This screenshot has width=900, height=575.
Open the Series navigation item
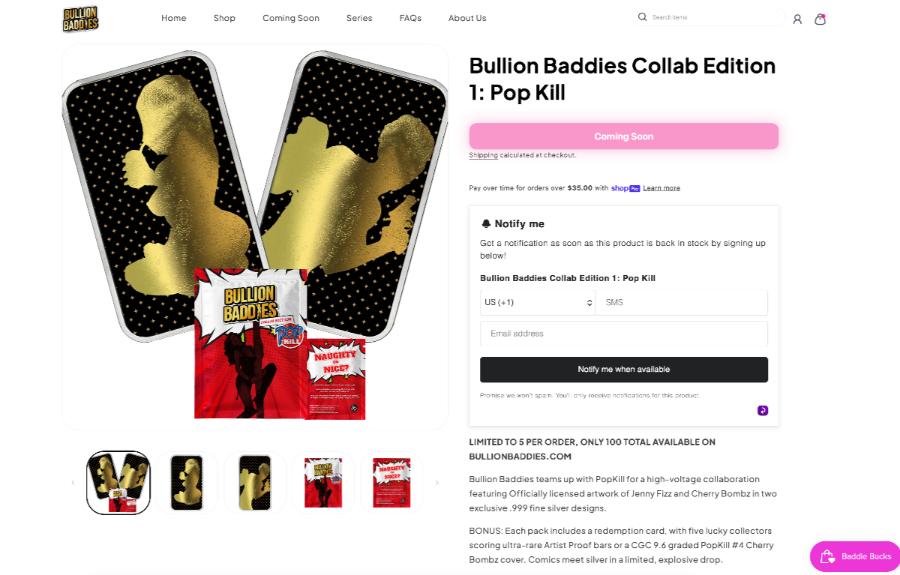point(359,18)
